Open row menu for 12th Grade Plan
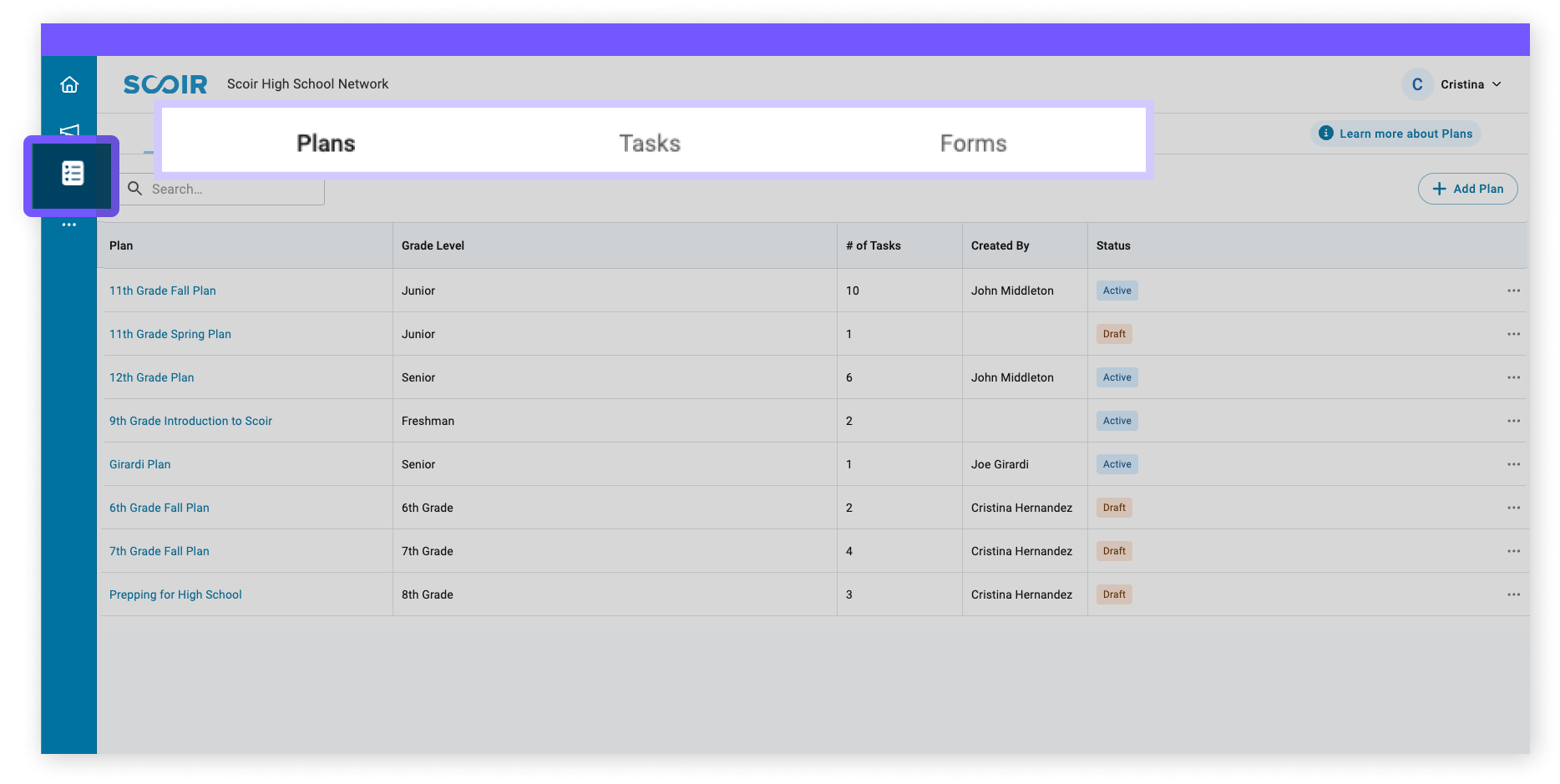The width and height of the screenshot is (1560, 784). click(1513, 377)
